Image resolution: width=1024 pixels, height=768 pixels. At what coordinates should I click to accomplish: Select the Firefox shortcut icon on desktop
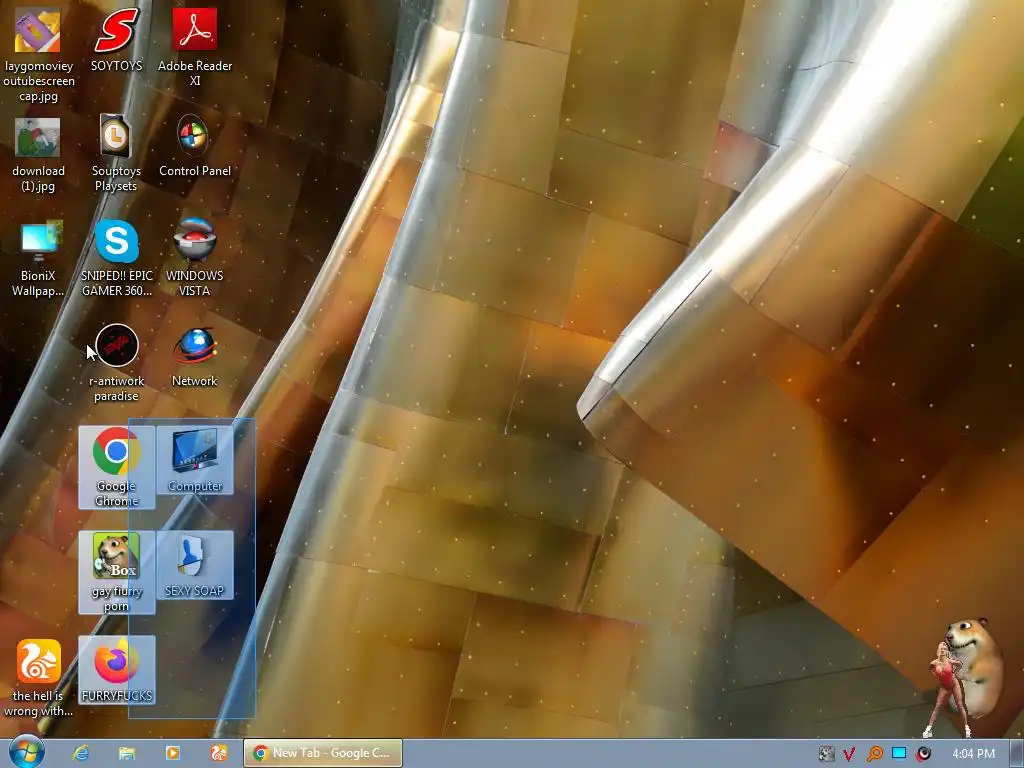coord(116,670)
